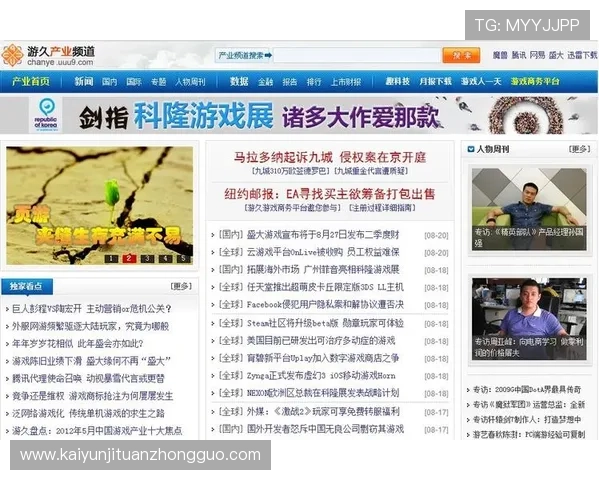Switch slideshow to slide 2
The width and height of the screenshot is (600, 480).
tap(129, 258)
